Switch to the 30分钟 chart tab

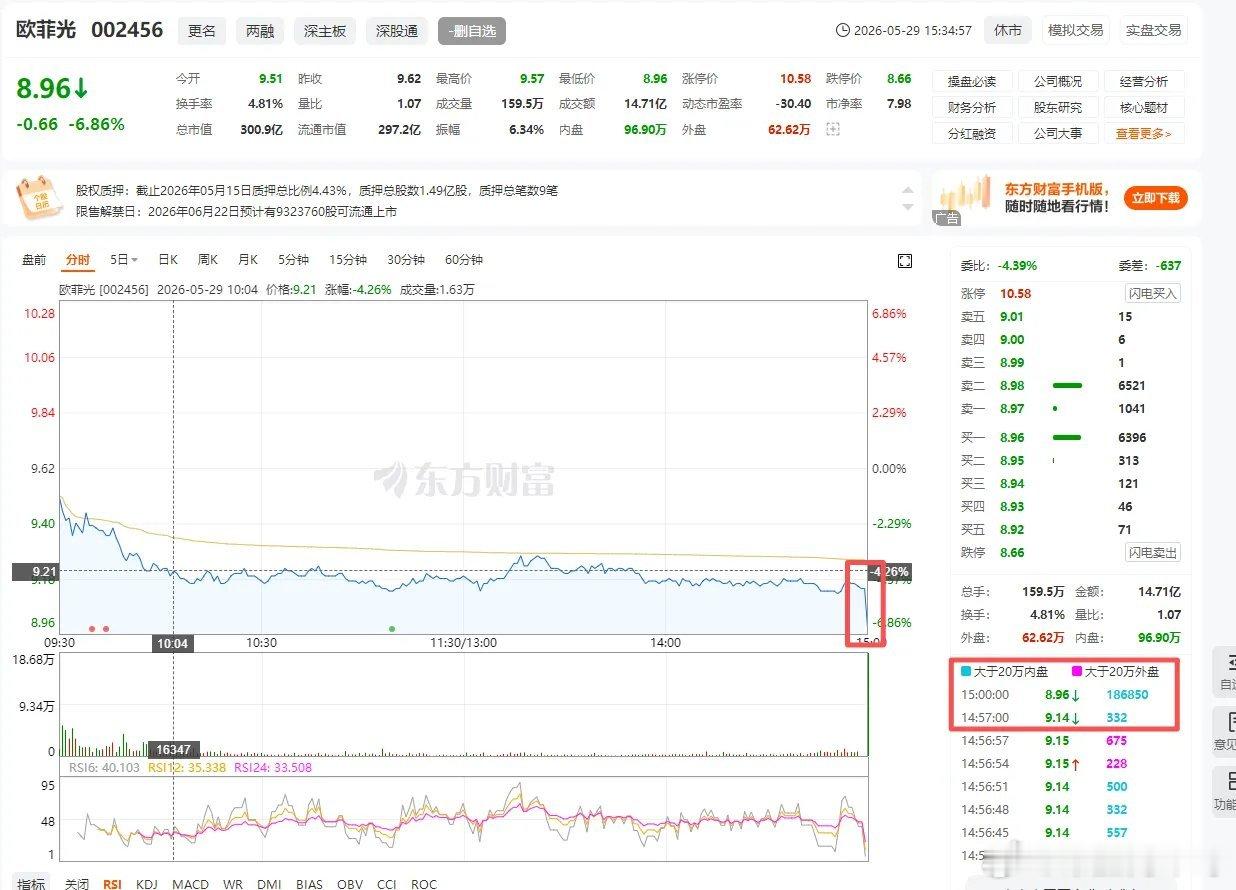[406, 260]
